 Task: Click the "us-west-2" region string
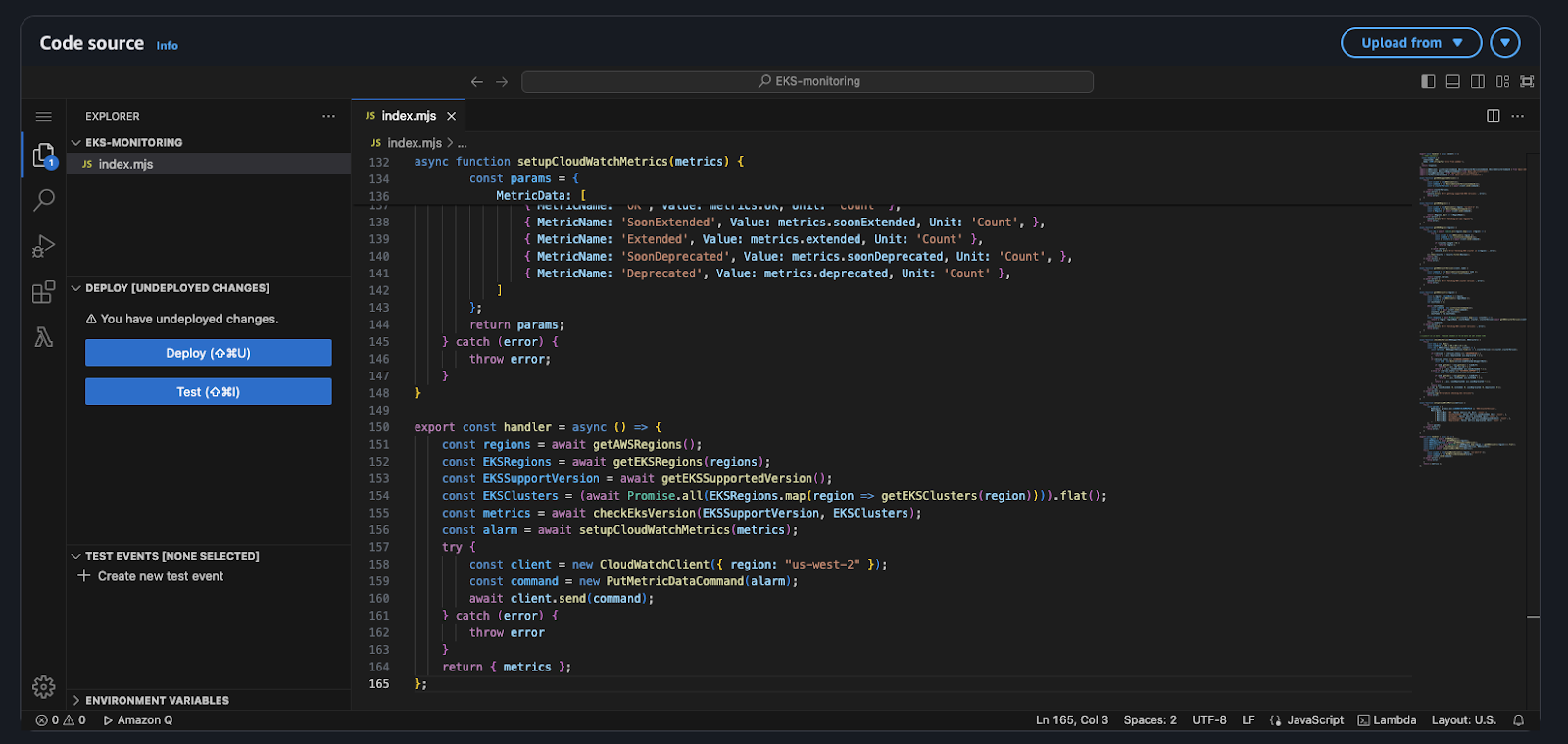[822, 565]
